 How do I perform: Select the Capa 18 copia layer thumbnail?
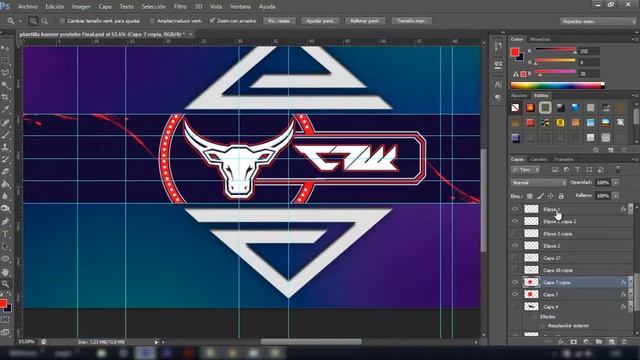(531, 270)
